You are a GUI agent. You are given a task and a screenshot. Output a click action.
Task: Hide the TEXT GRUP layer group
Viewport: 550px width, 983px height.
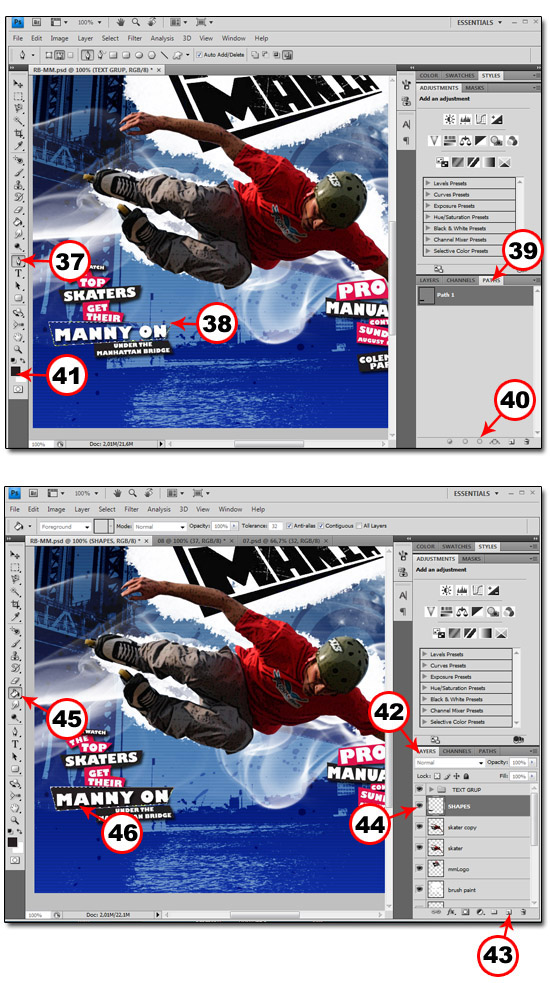tap(420, 789)
